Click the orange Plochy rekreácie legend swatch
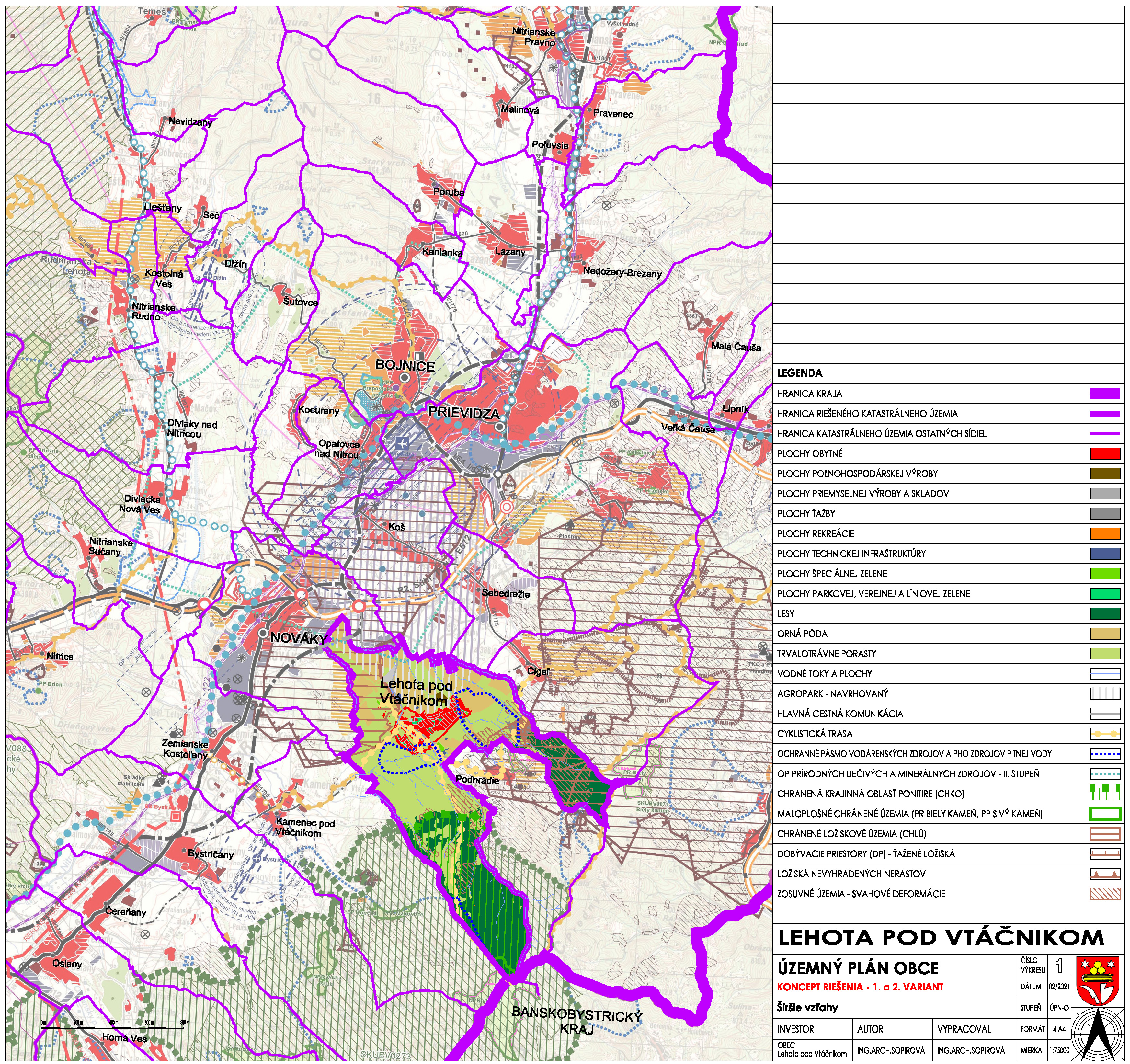 coord(1104,534)
